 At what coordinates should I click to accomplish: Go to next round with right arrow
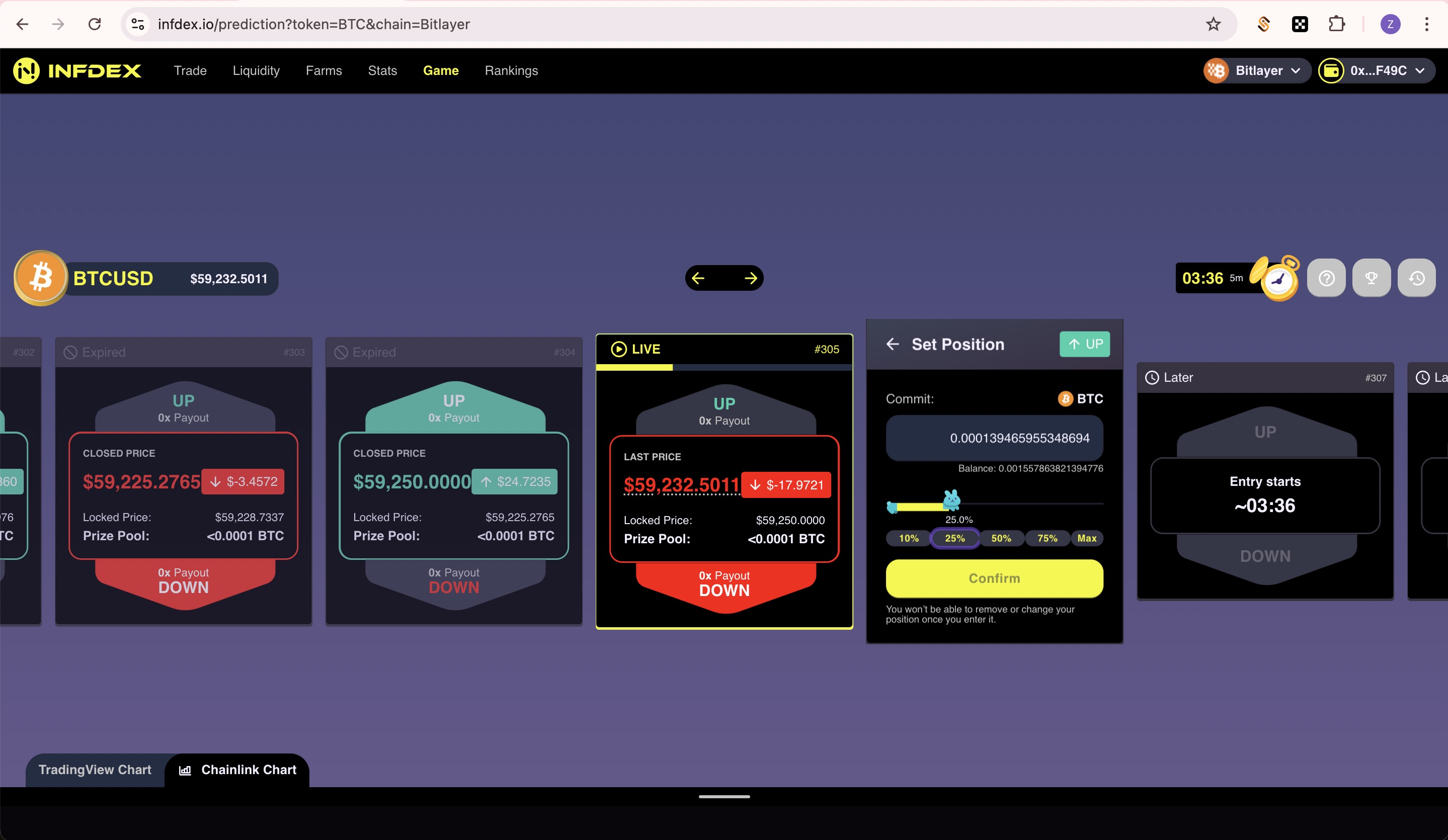(x=751, y=278)
